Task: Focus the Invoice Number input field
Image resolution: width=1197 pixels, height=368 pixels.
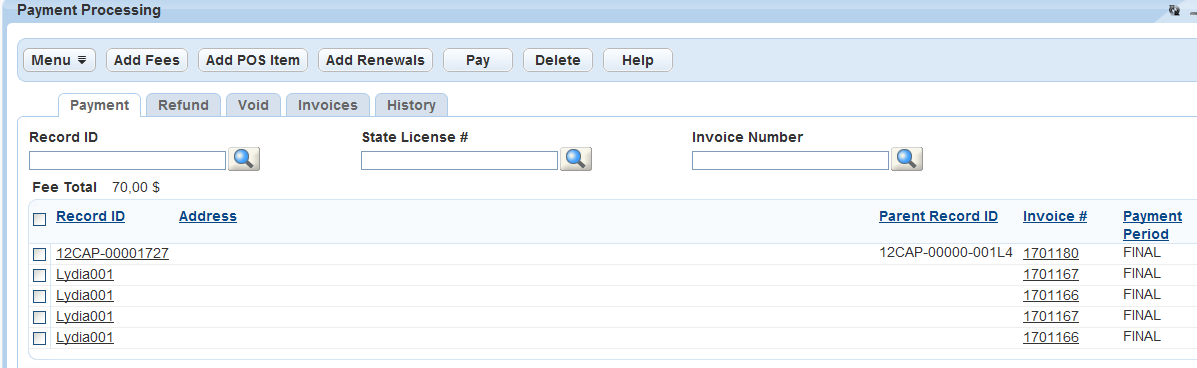Action: coord(790,160)
